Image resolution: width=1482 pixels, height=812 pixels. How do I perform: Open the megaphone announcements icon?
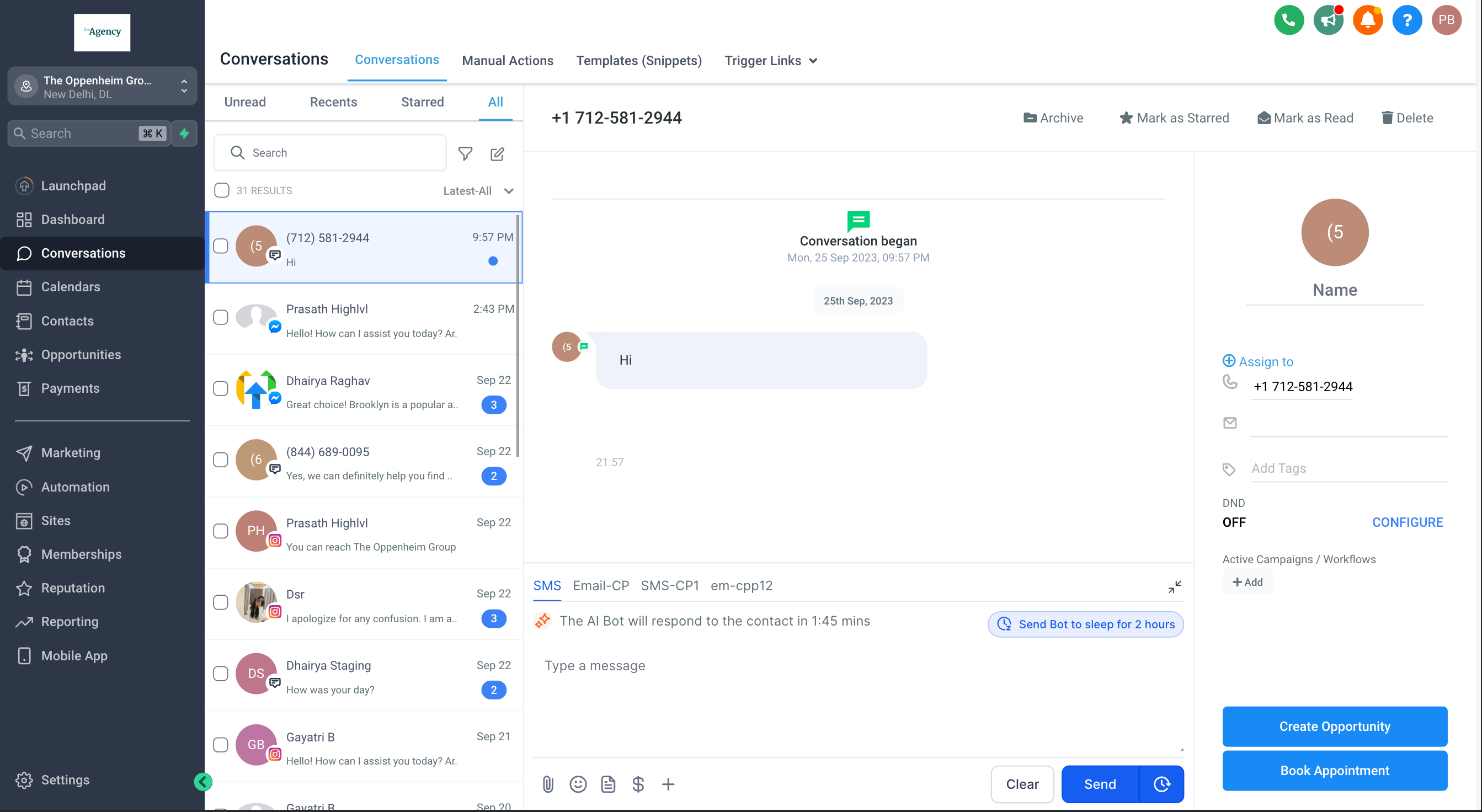(x=1329, y=20)
